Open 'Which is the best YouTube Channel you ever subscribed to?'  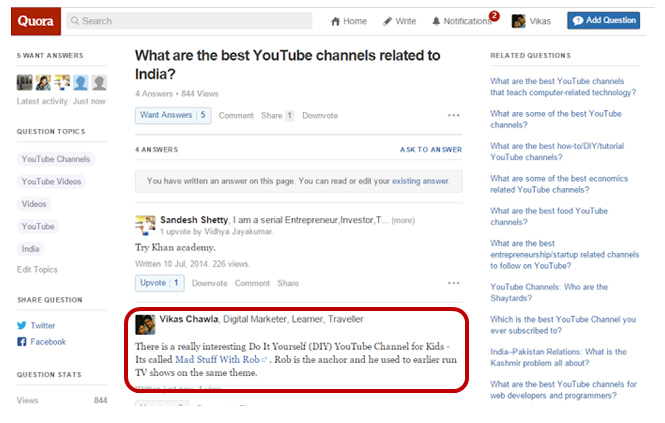pyautogui.click(x=563, y=325)
